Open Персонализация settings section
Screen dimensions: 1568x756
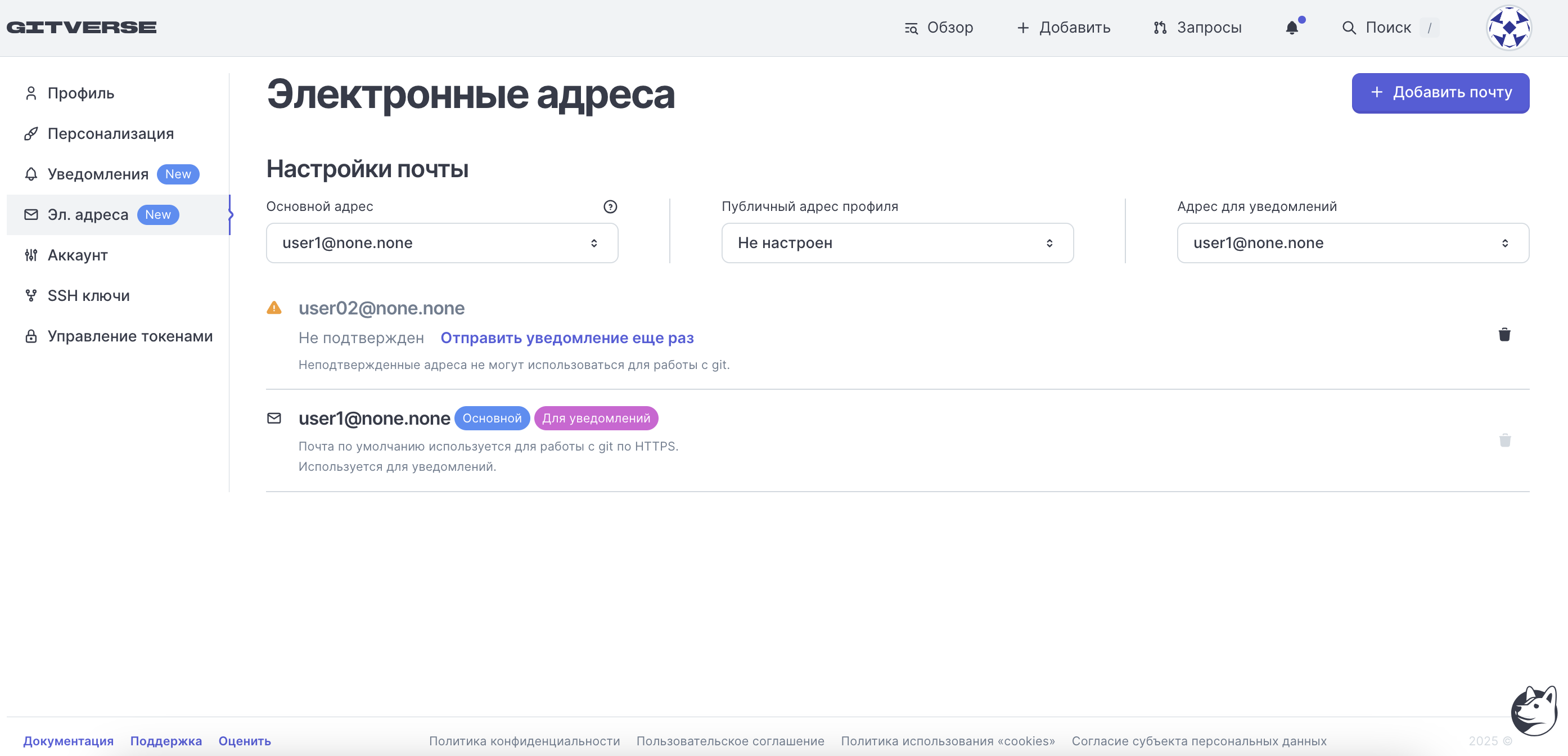118,133
